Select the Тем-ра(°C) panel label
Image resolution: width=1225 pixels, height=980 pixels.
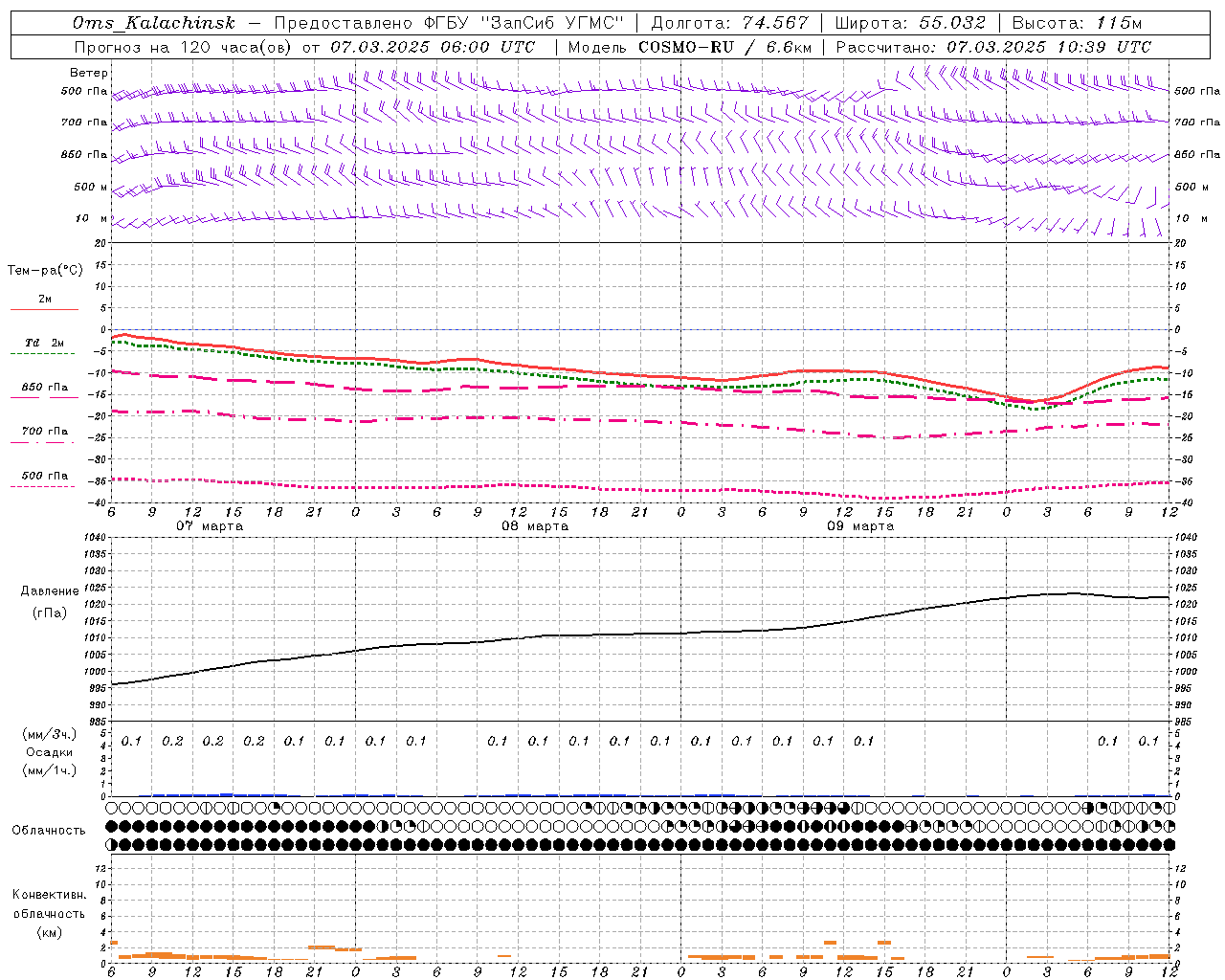(45, 270)
